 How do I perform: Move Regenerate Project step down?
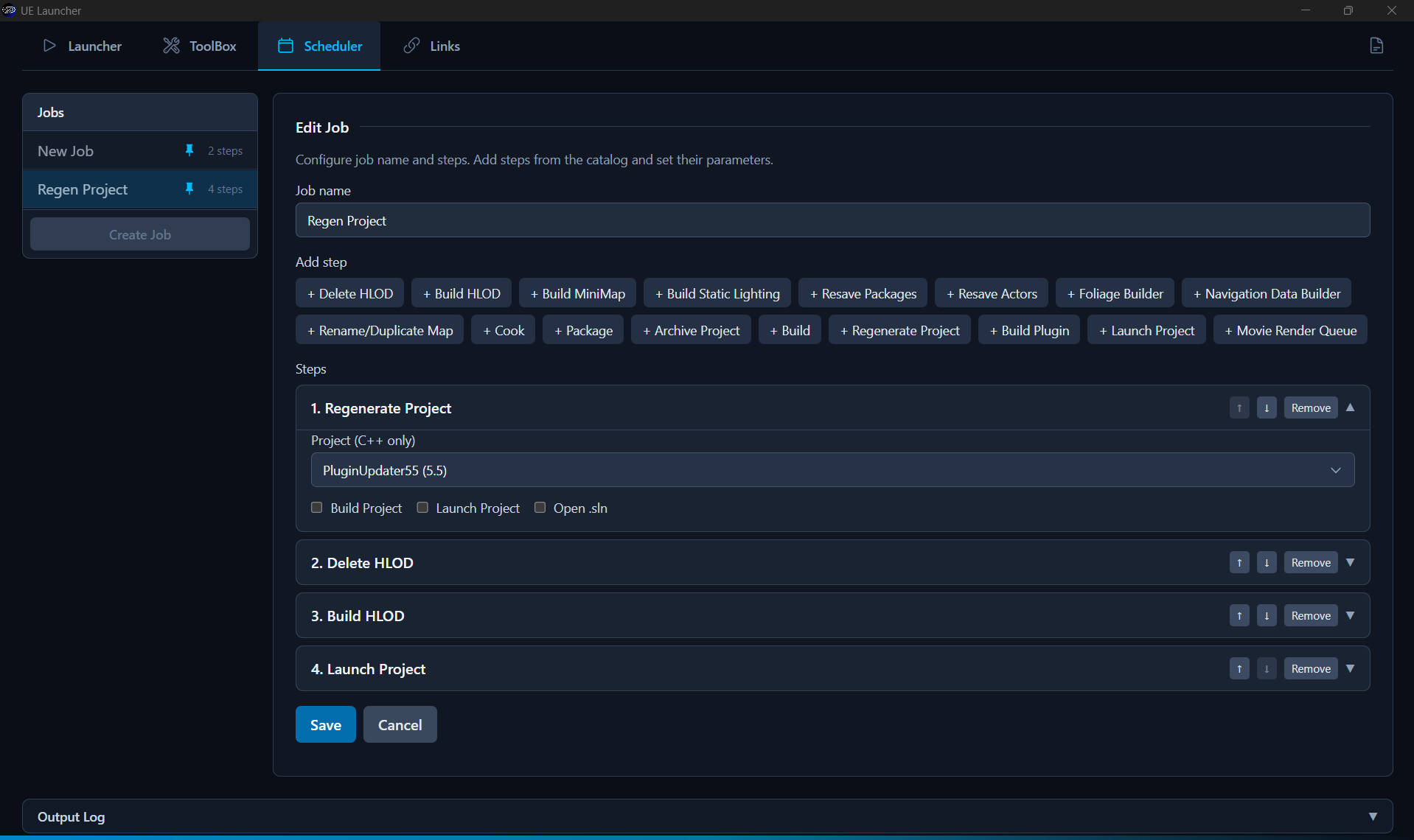pos(1267,407)
